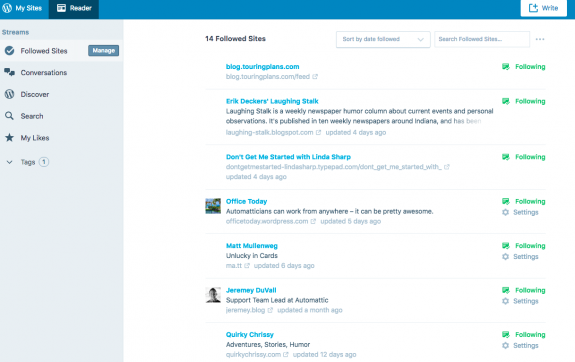Expand the Tags section chevron
The image size is (575, 362).
[10, 162]
